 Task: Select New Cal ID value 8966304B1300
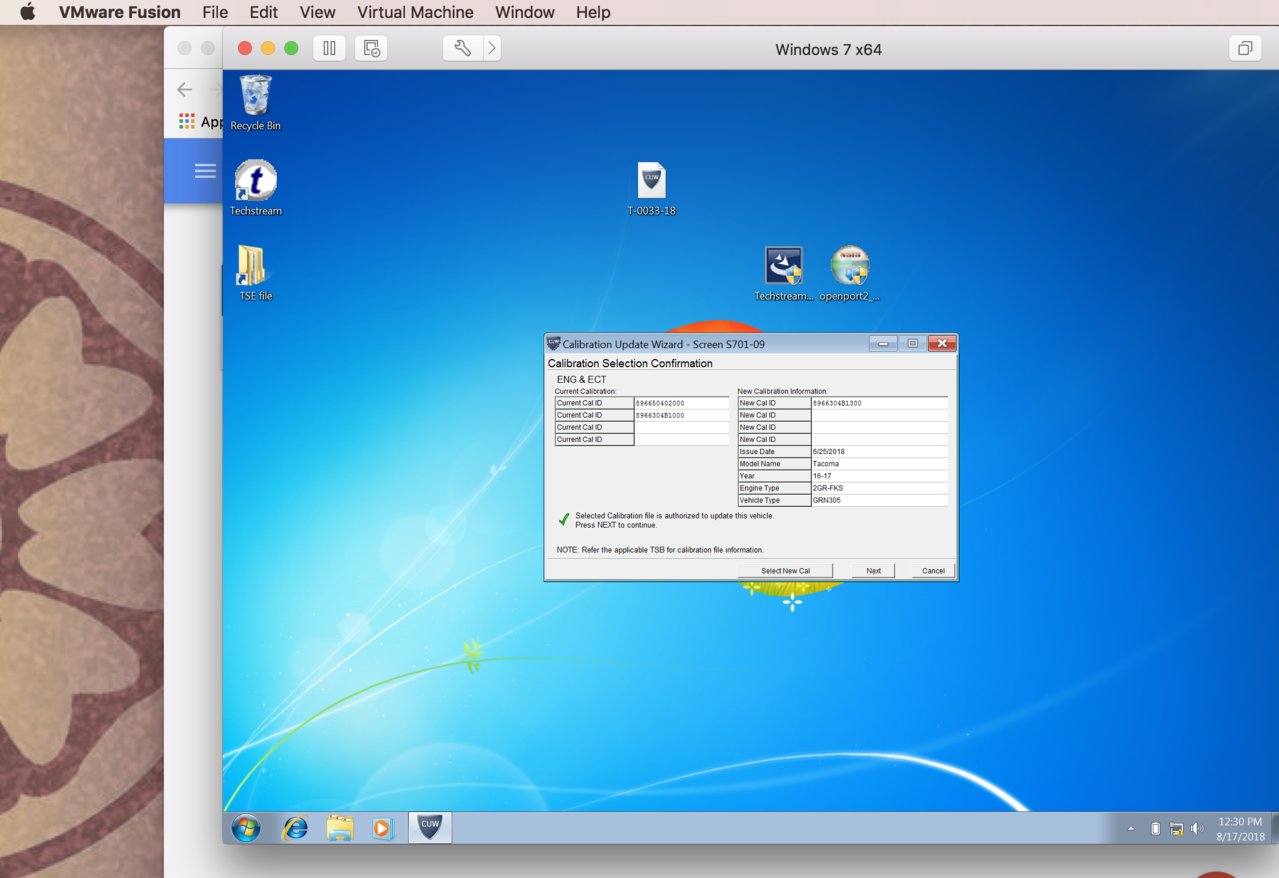click(x=879, y=403)
